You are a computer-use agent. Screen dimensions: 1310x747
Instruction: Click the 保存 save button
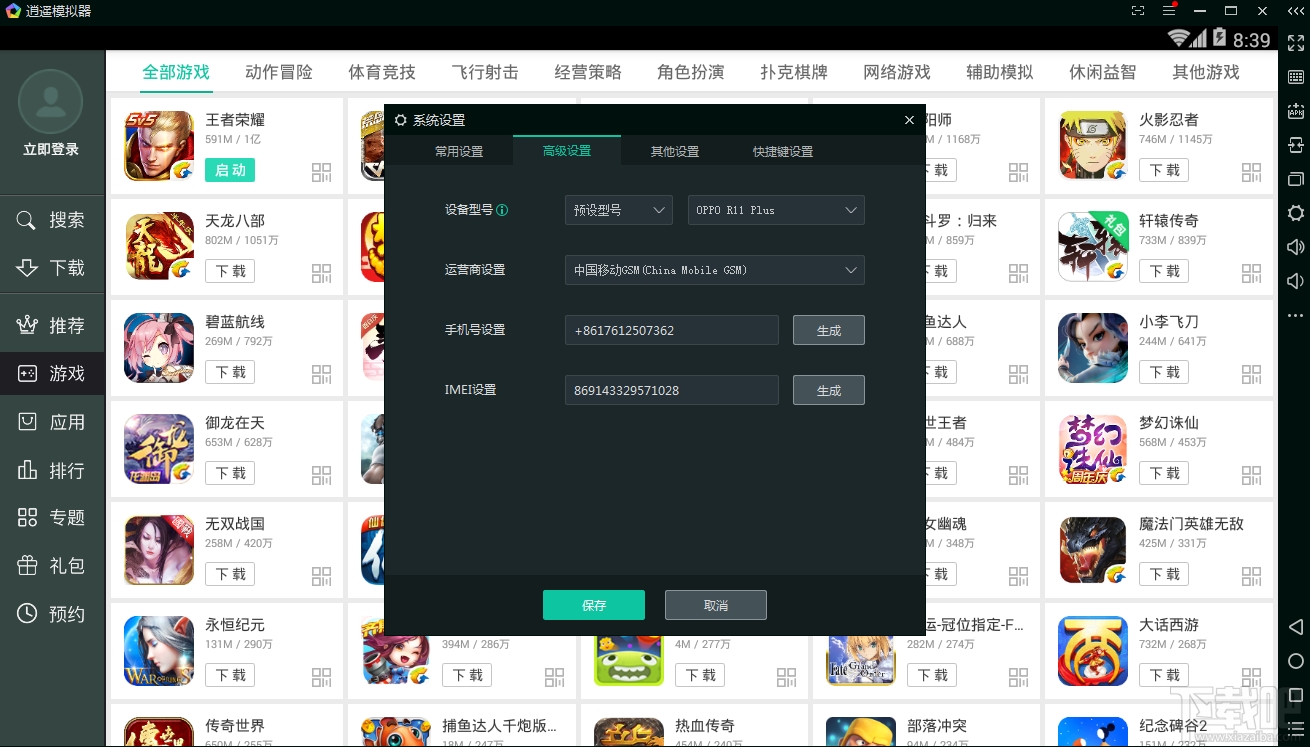pos(594,605)
